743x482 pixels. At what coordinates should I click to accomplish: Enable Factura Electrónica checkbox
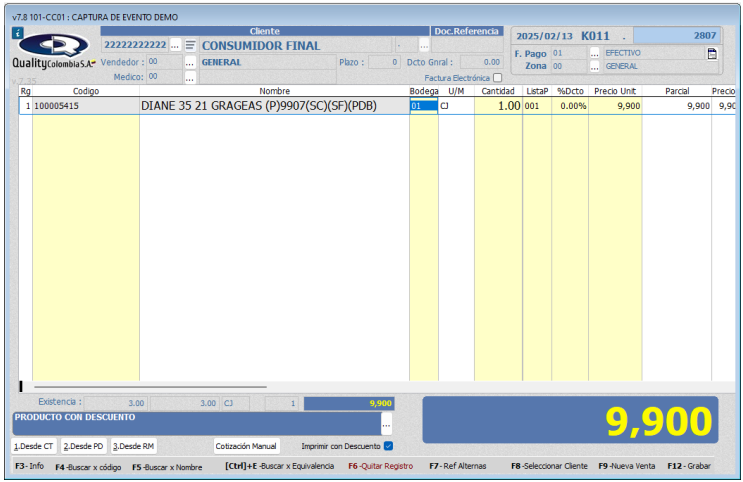pyautogui.click(x=497, y=78)
